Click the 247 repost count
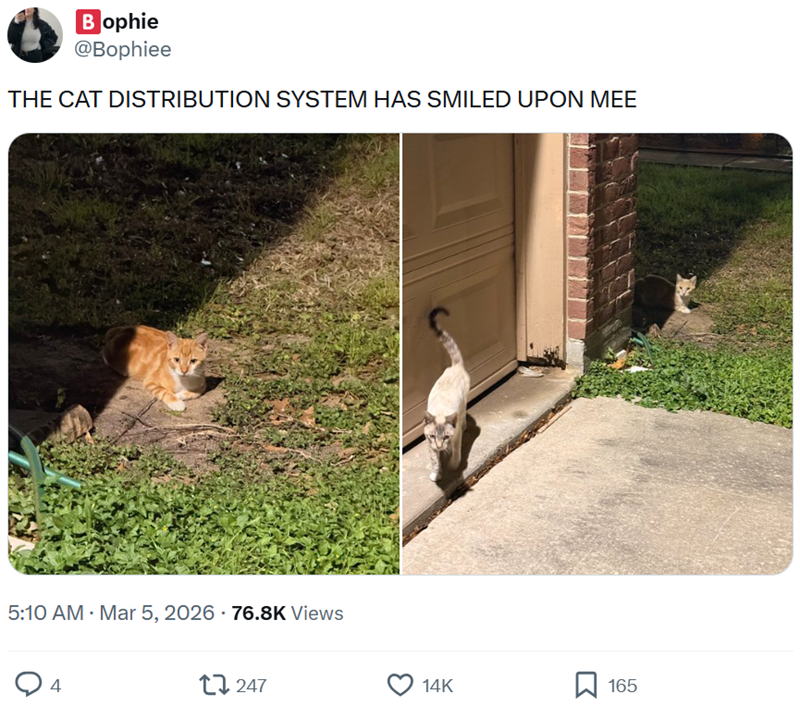The image size is (800, 706). tap(252, 686)
